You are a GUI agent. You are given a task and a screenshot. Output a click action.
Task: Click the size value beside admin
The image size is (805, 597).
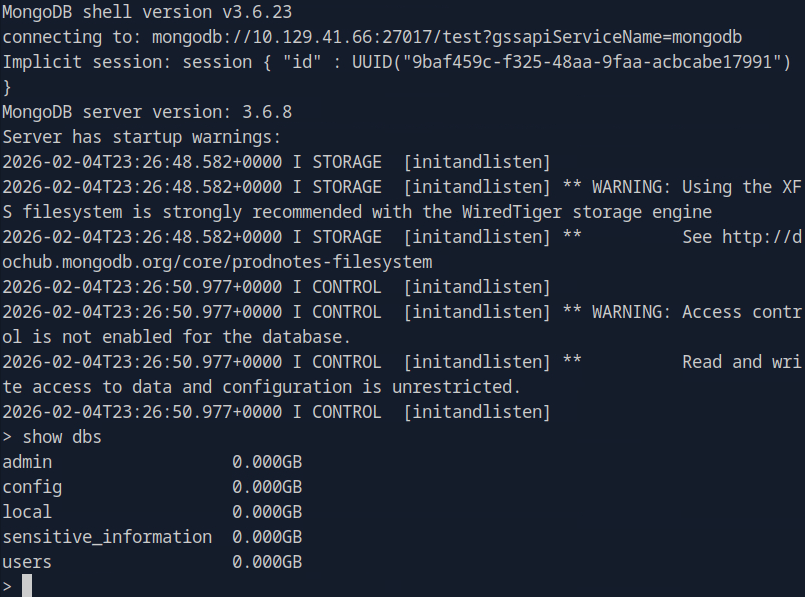click(x=267, y=462)
